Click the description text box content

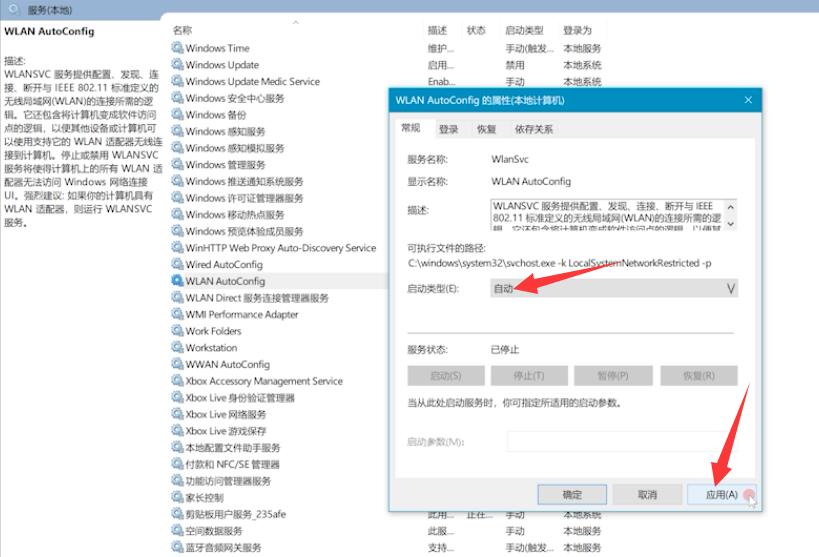(x=607, y=215)
